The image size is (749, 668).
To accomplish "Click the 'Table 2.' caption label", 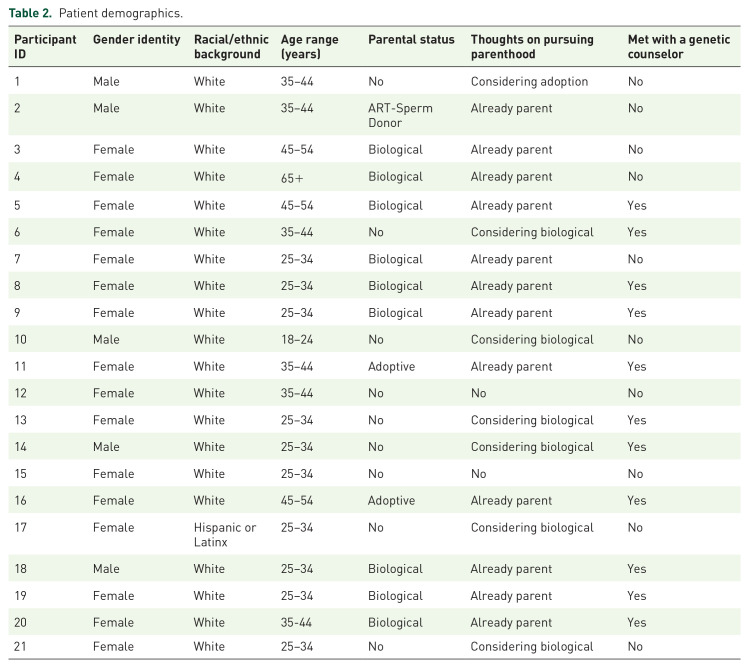I will tap(31, 13).
